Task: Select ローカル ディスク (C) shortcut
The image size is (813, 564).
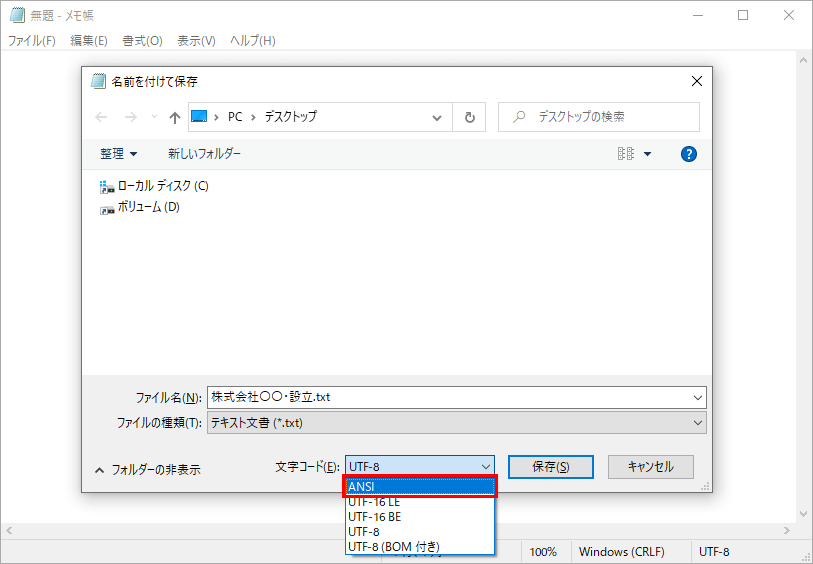Action: pos(153,186)
